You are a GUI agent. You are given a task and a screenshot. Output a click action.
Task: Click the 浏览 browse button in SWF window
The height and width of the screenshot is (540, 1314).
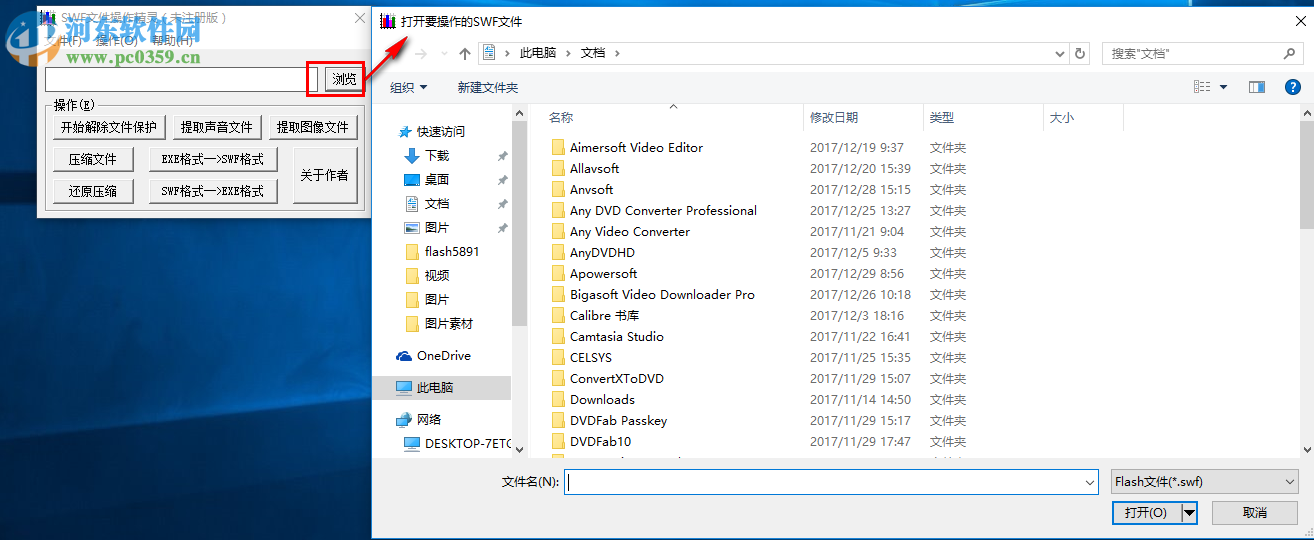[x=344, y=79]
